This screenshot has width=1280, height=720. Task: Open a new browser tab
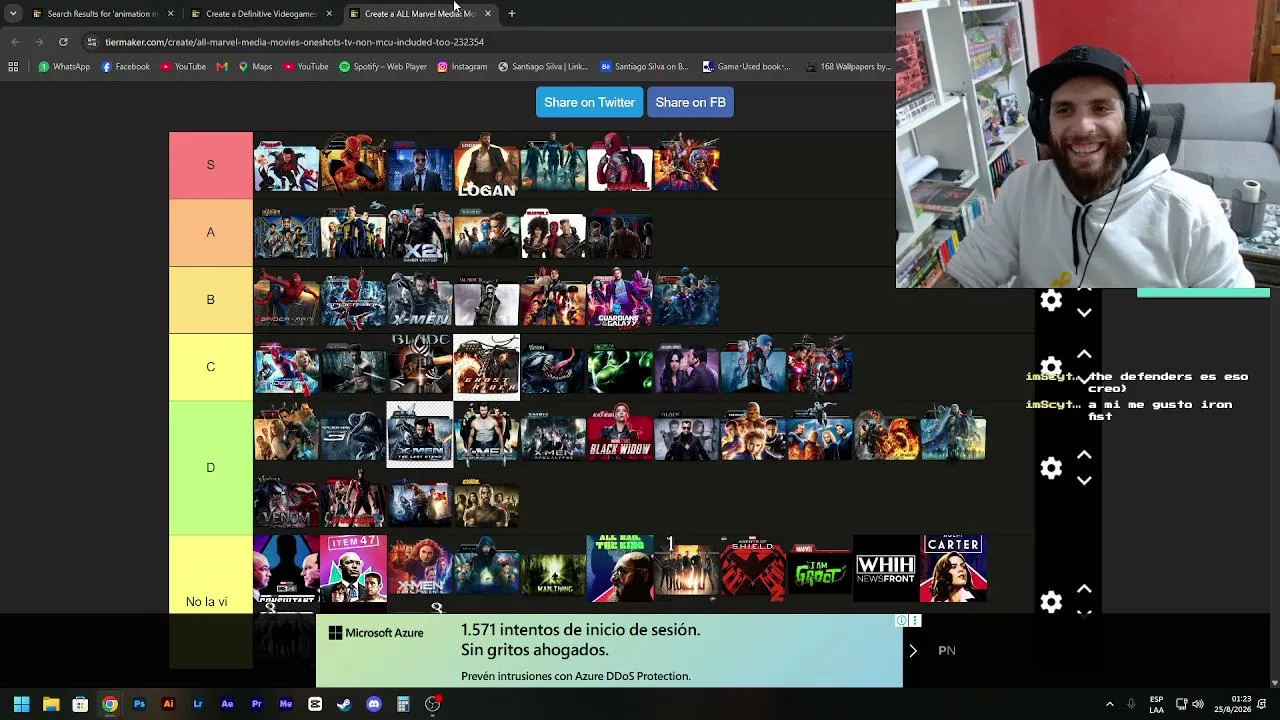click(x=511, y=14)
